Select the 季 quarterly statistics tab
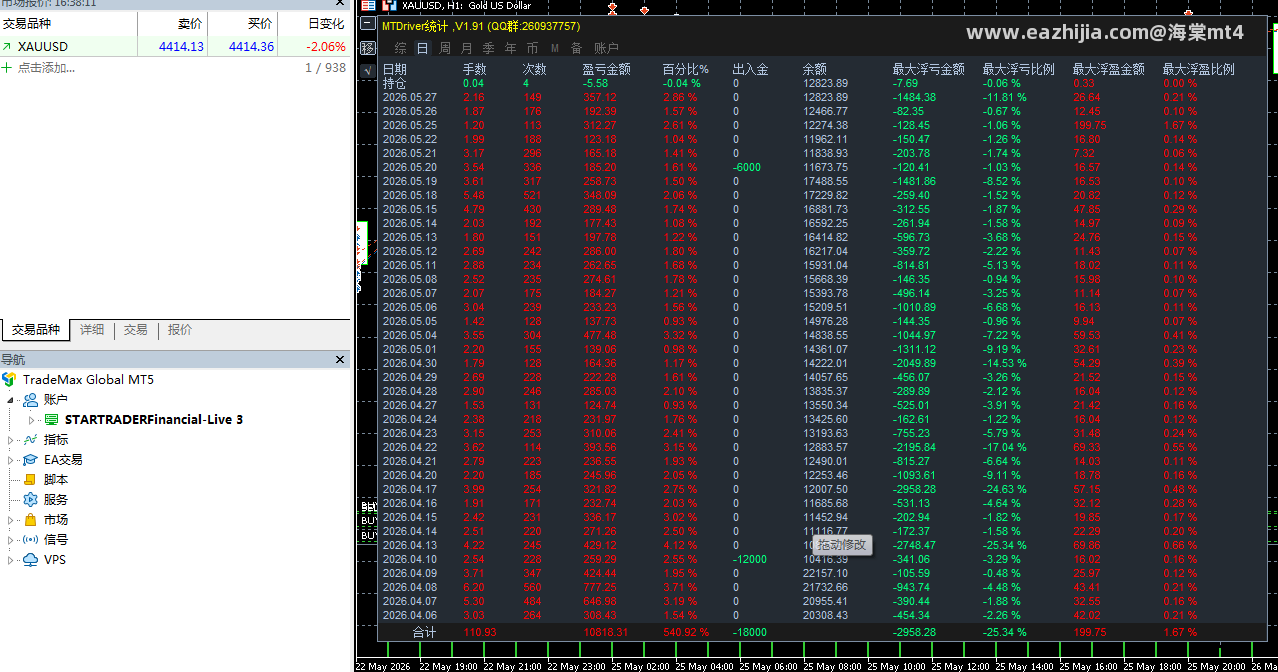Viewport: 1278px width, 672px height. (x=488, y=48)
